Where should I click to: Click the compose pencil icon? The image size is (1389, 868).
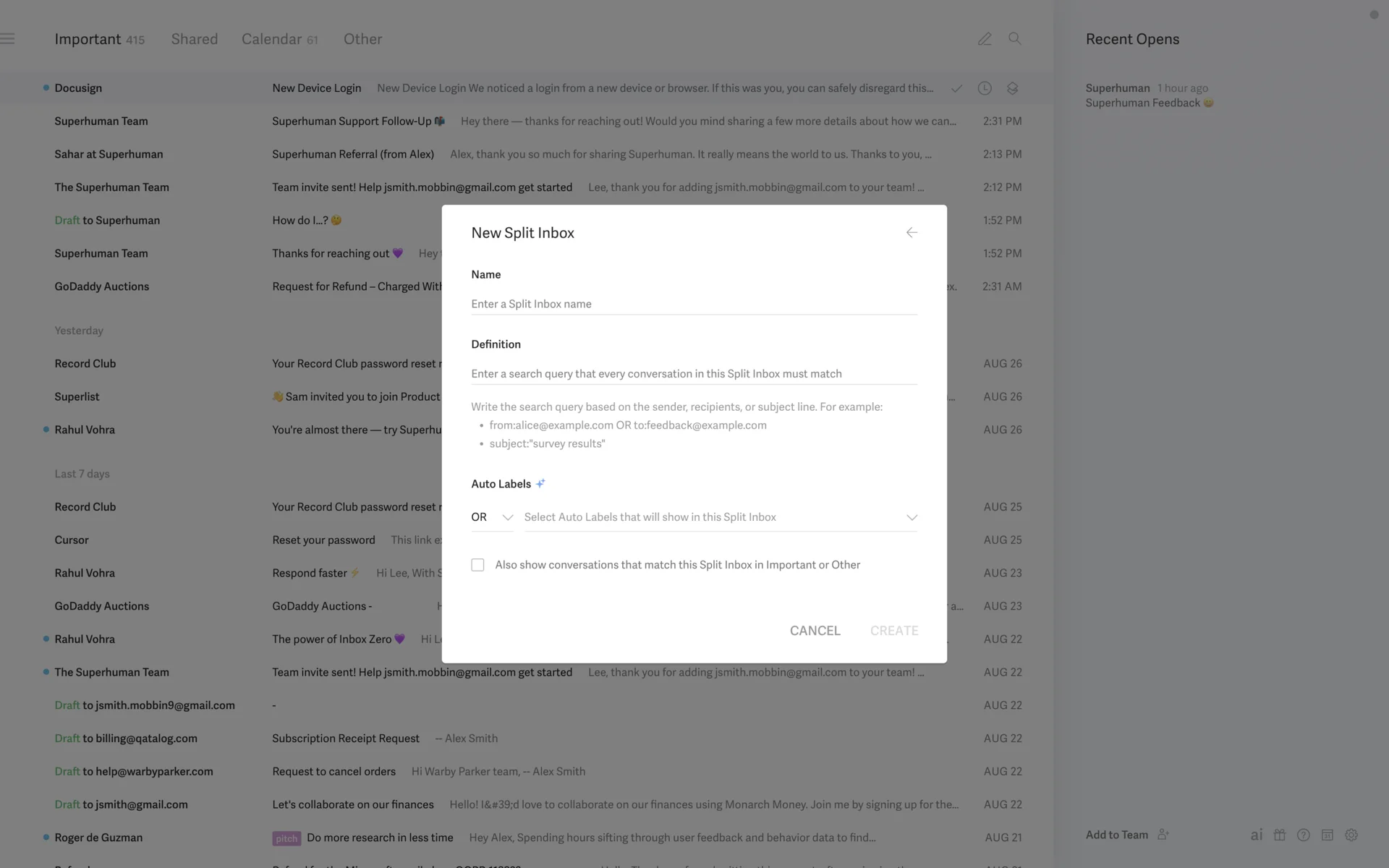coord(985,39)
